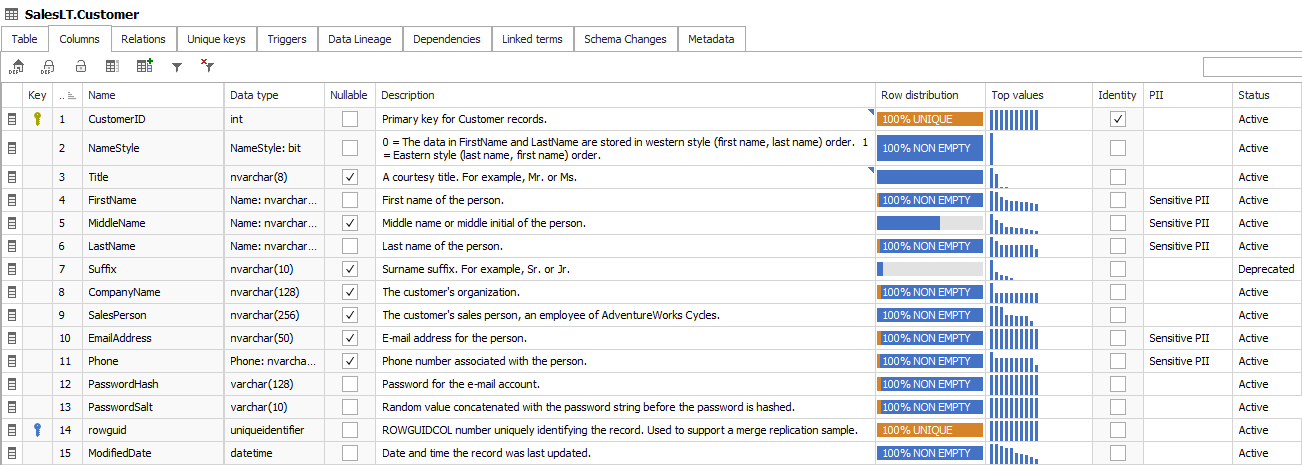Click the table columns chooser icon
The width and height of the screenshot is (1302, 465).
click(x=112, y=67)
